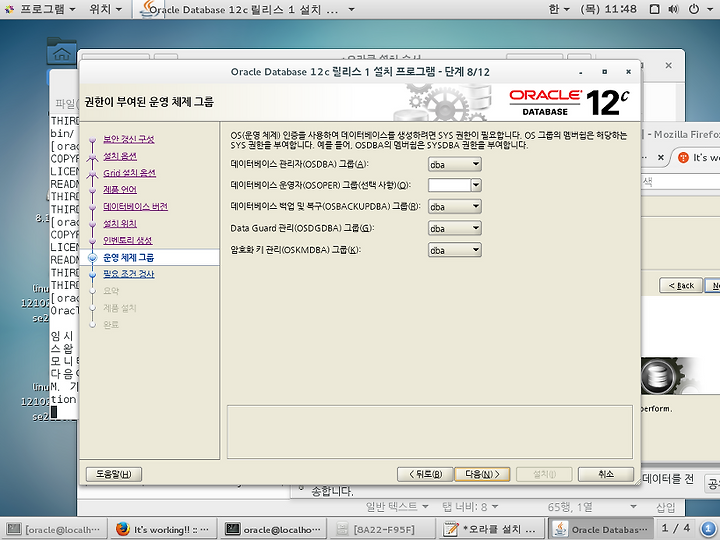Viewport: 720px width, 540px height.
Task: Switch to oracle@localho terminal taskbar item
Action: (273, 529)
